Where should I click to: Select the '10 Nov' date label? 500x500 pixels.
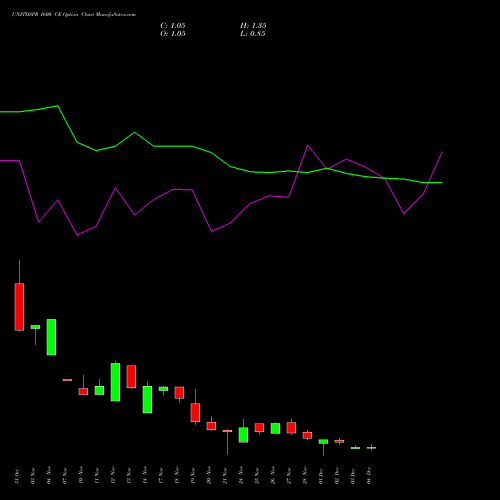pos(81,476)
